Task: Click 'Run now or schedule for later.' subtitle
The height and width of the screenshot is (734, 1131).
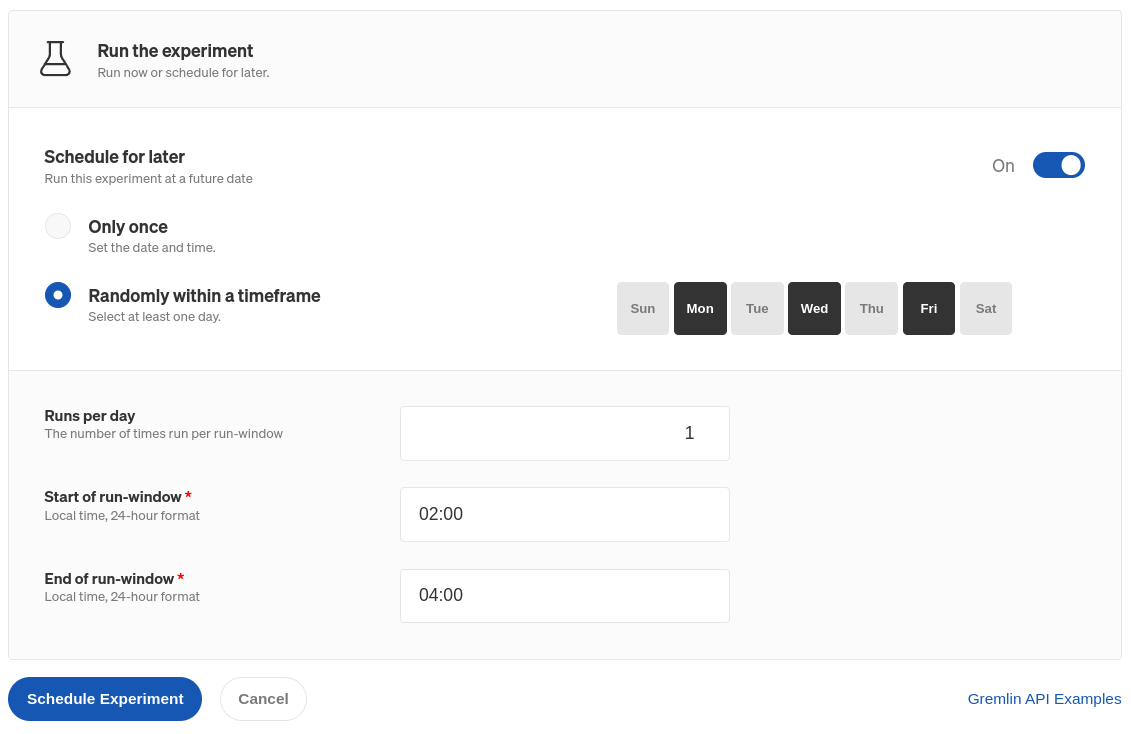Action: click(x=183, y=73)
